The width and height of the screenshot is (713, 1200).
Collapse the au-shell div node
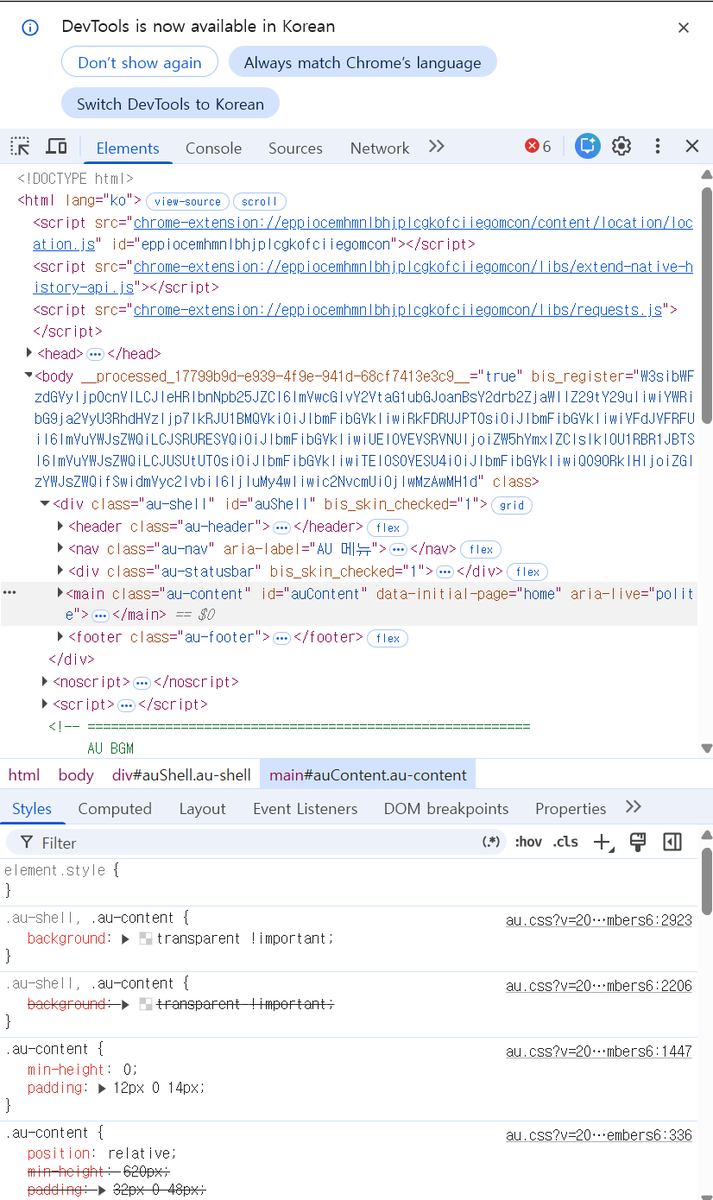45,505
